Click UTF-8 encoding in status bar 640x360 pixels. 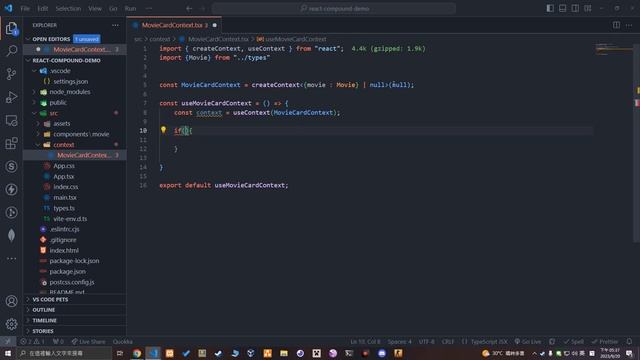point(427,341)
